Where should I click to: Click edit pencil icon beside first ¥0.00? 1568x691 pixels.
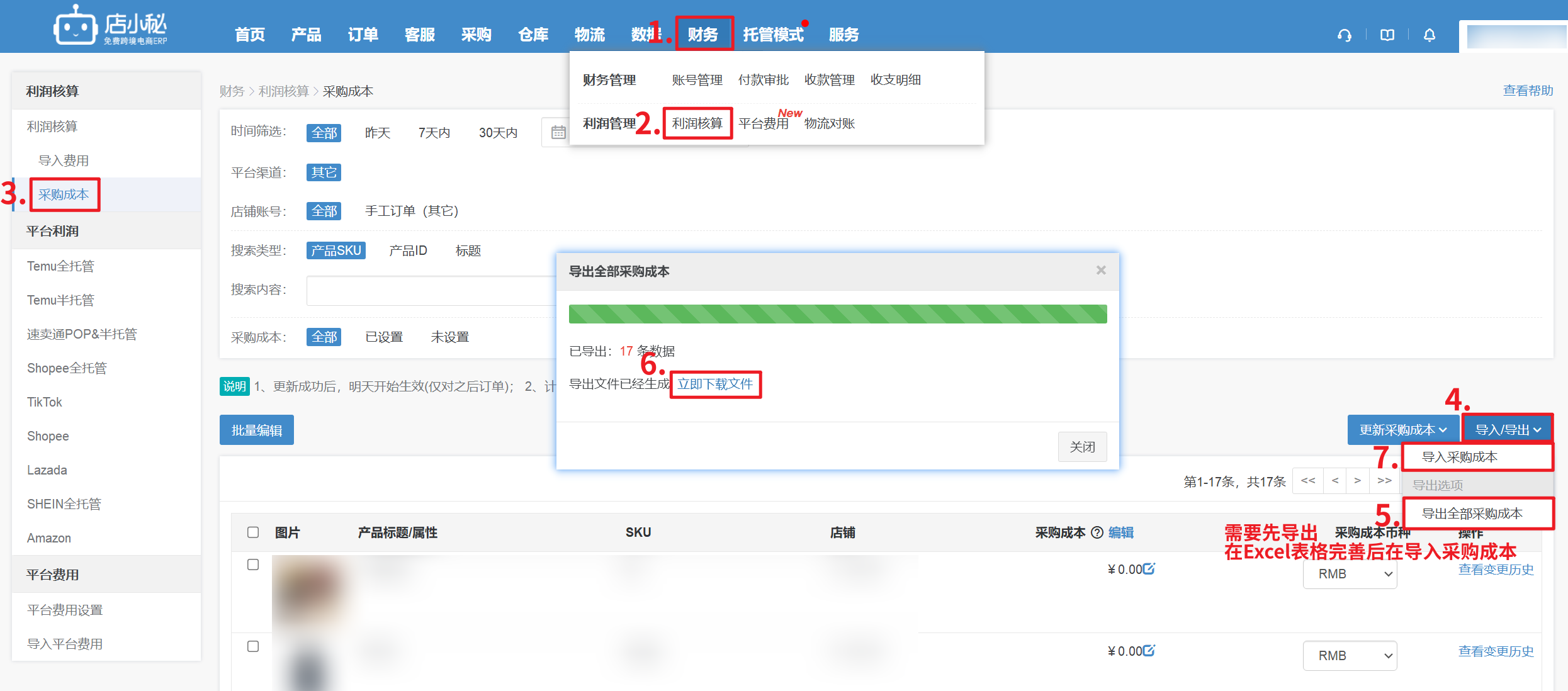tap(1149, 569)
